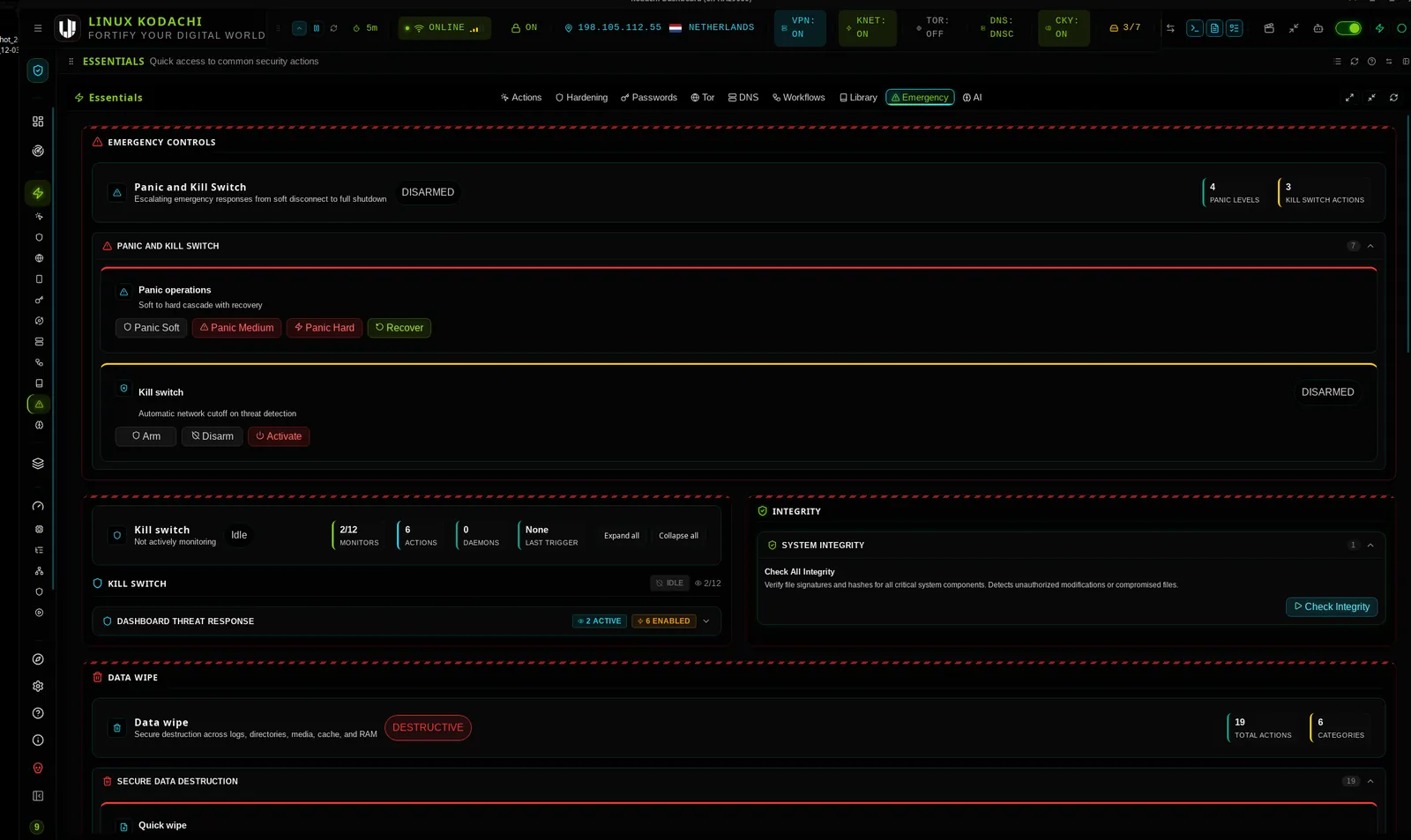Switch to the Hardening tab
Screen dimensions: 1411x840
[581, 98]
